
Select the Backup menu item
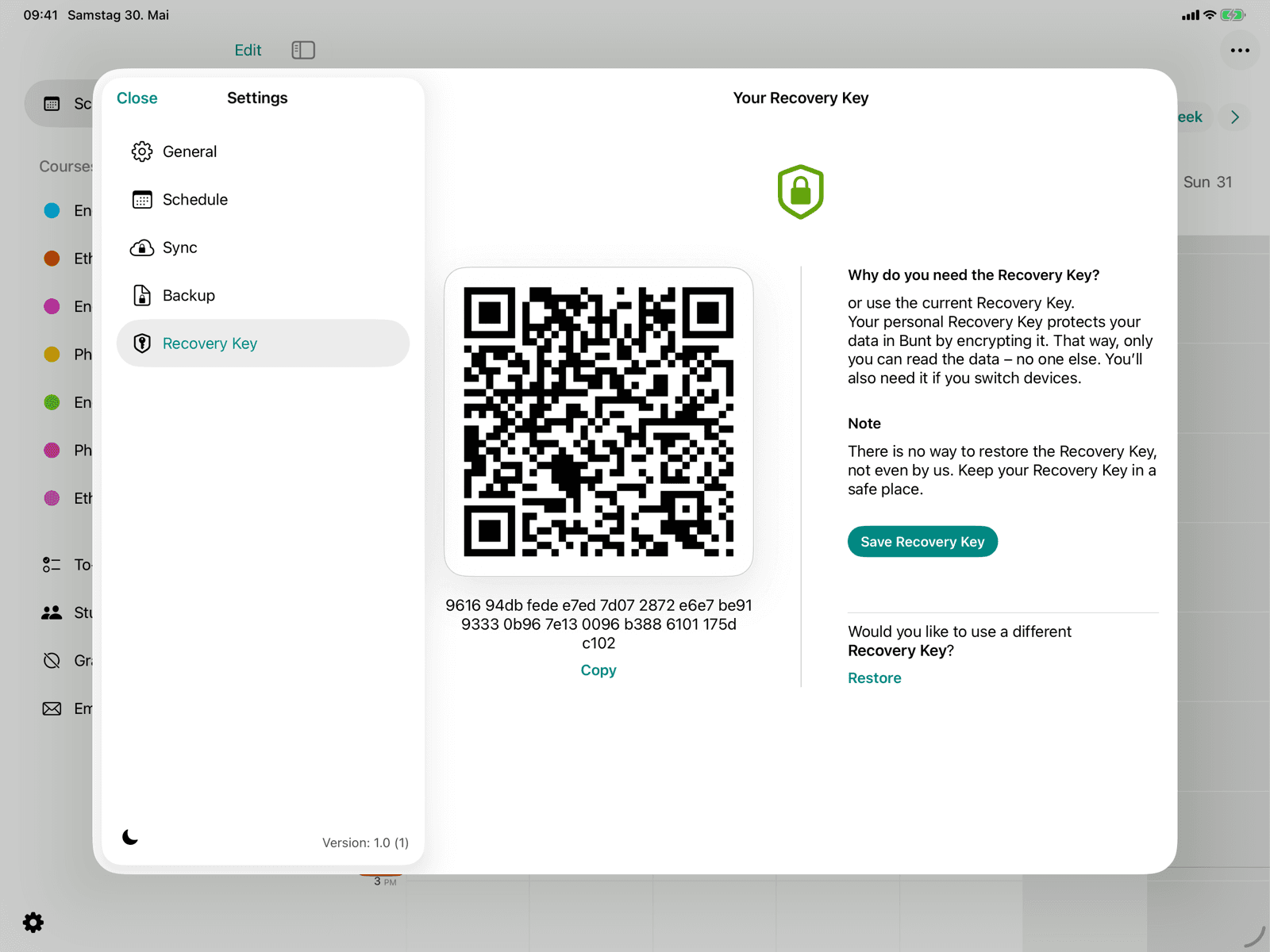[263, 296]
